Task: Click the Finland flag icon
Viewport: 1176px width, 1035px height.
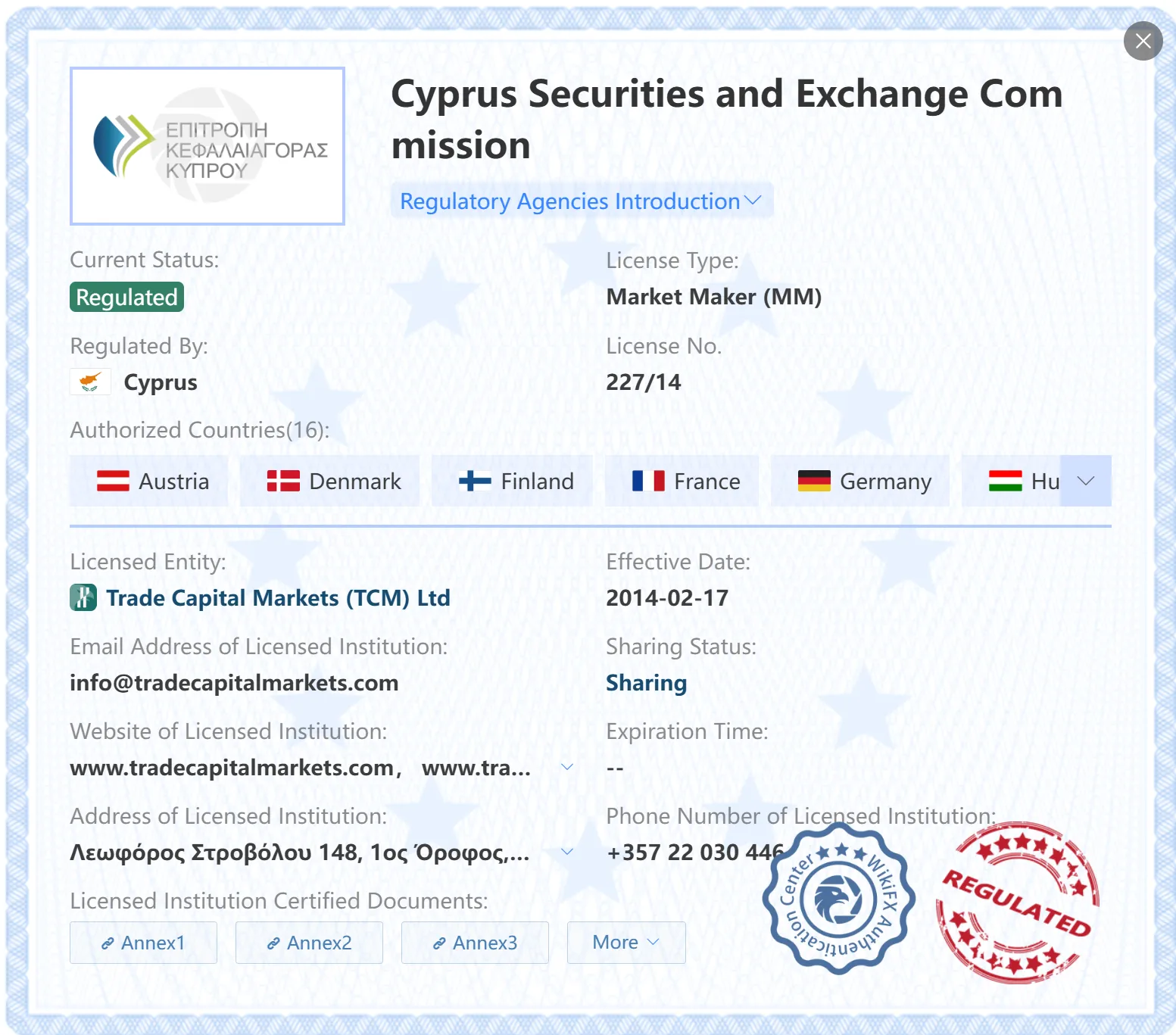Action: (475, 481)
